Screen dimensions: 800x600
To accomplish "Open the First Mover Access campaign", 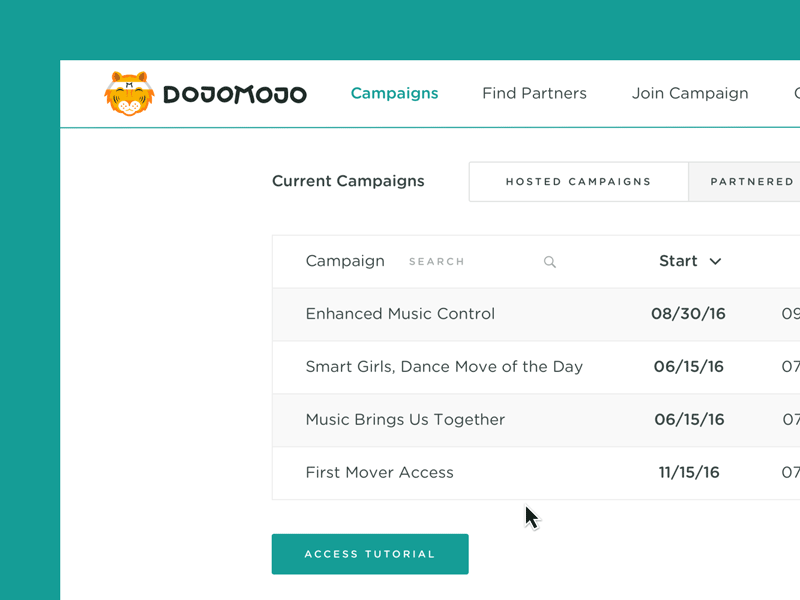I will (379, 473).
